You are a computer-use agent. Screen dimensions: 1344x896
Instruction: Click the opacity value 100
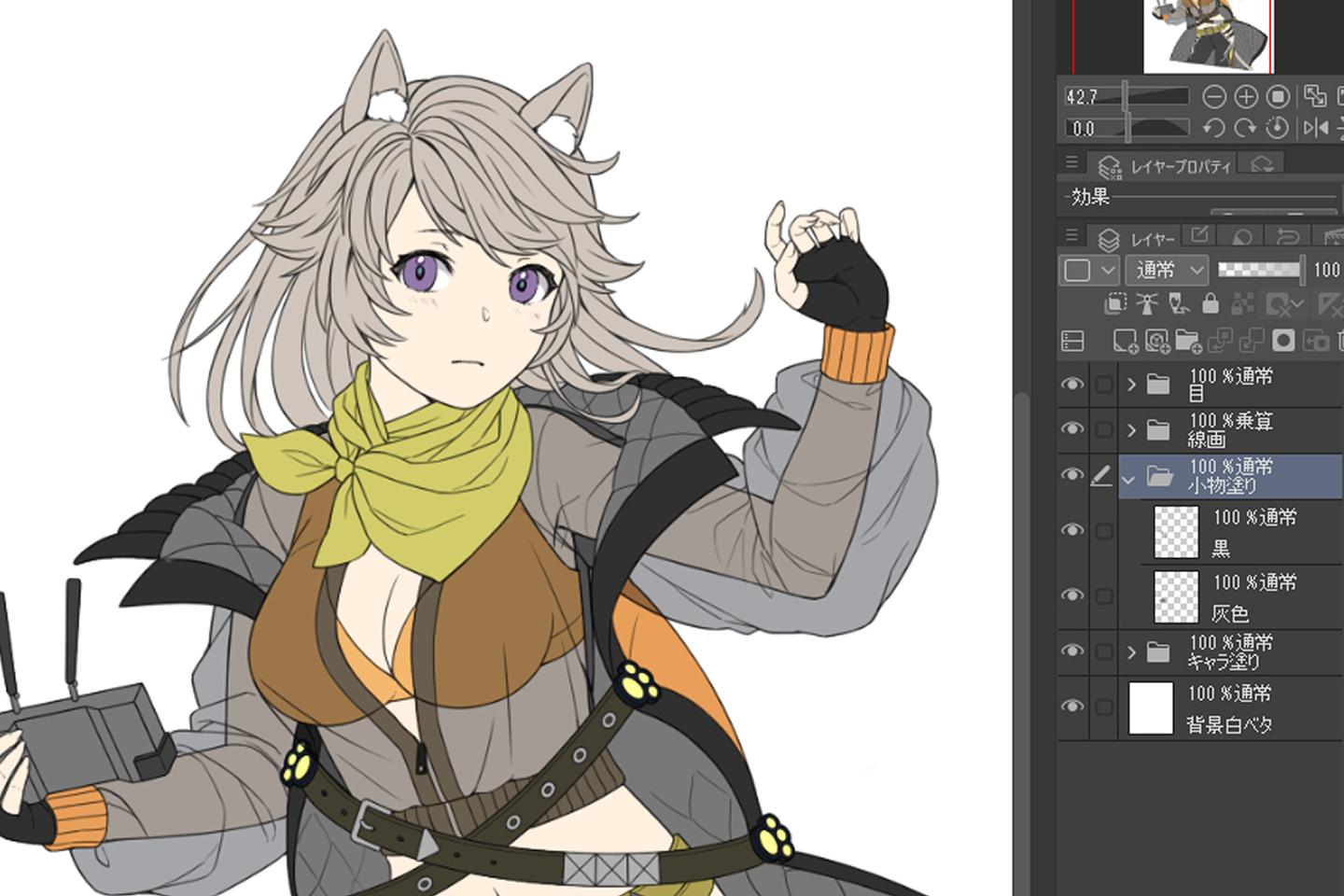(x=1325, y=270)
